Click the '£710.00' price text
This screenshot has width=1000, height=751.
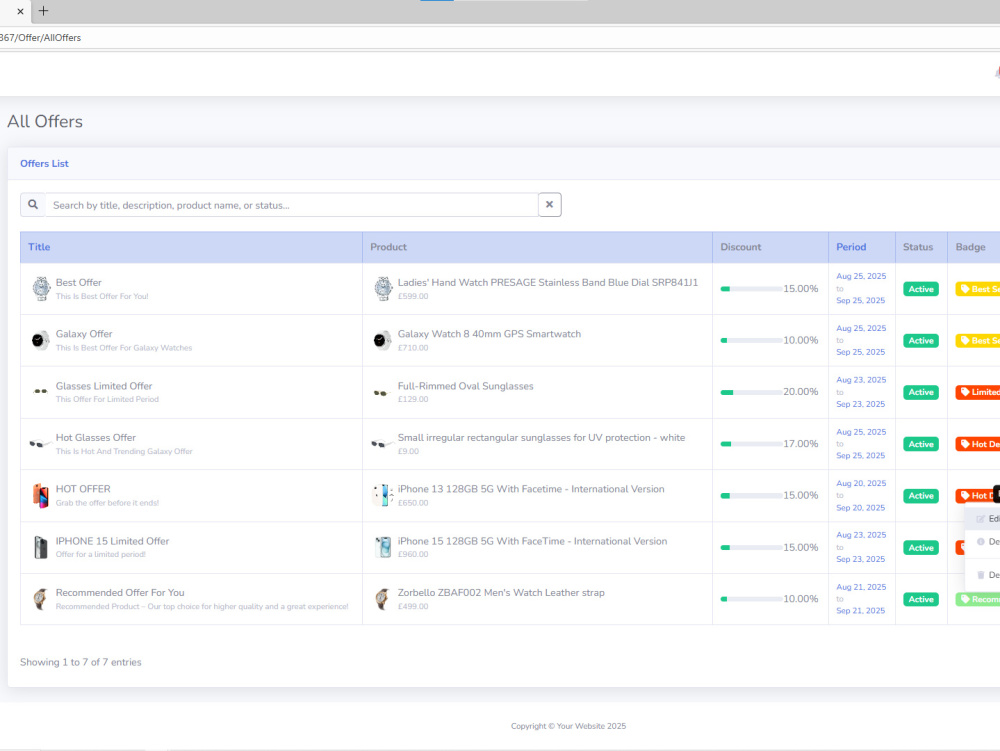[x=413, y=348]
